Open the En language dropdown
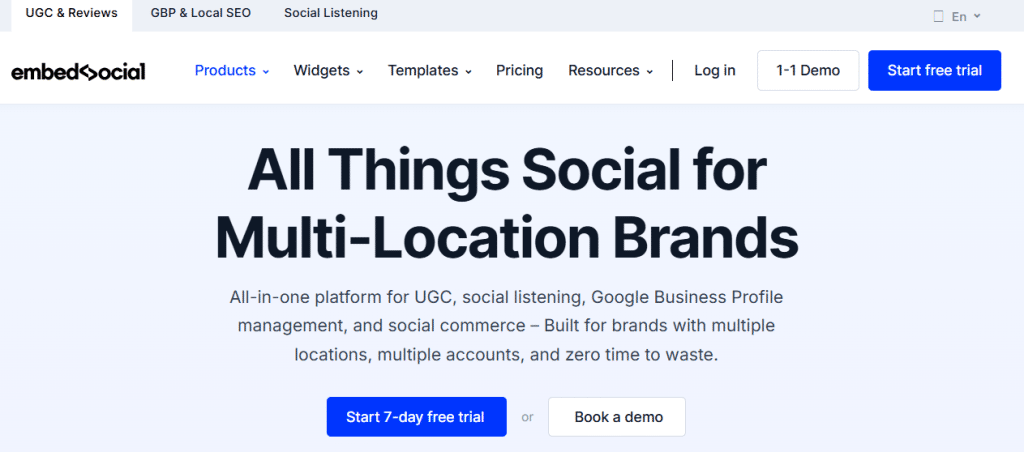Image resolution: width=1024 pixels, height=452 pixels. point(965,16)
